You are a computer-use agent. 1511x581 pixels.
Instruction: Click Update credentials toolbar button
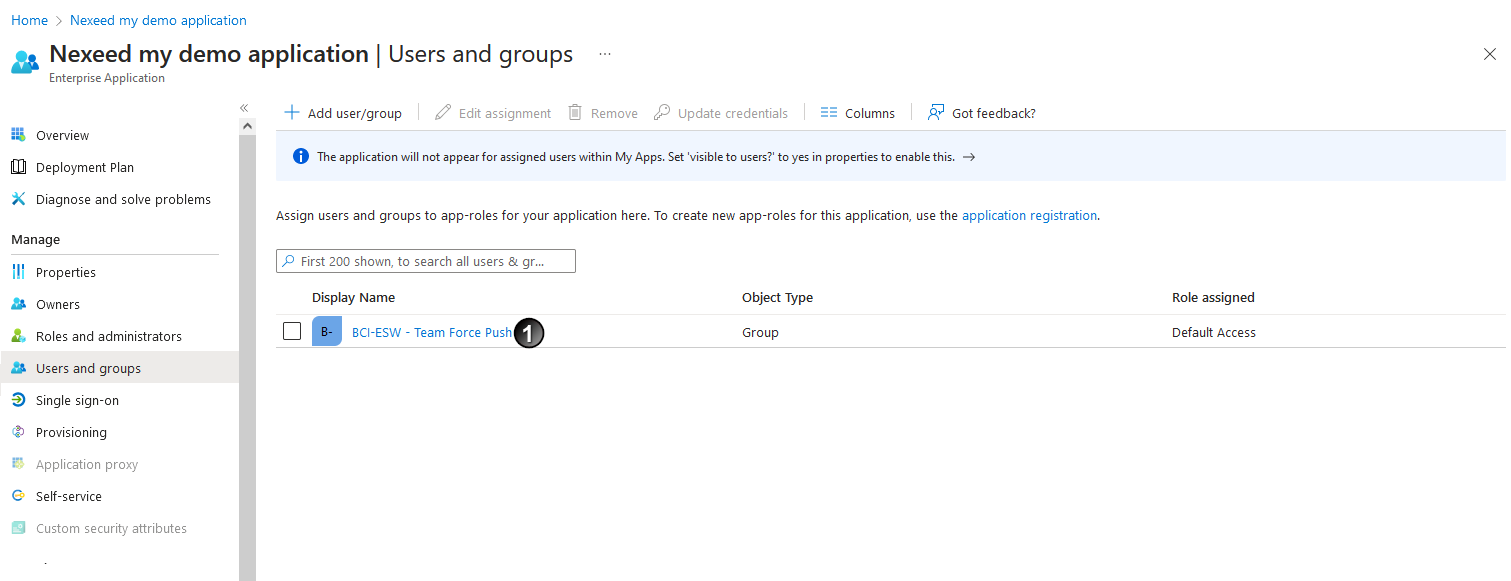(721, 113)
